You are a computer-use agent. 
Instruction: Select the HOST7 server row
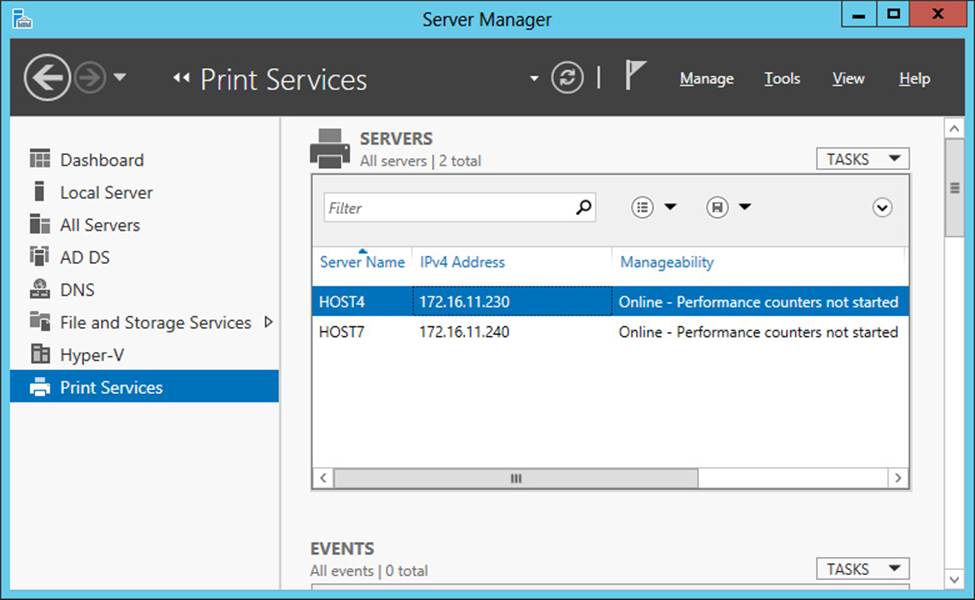click(x=610, y=332)
